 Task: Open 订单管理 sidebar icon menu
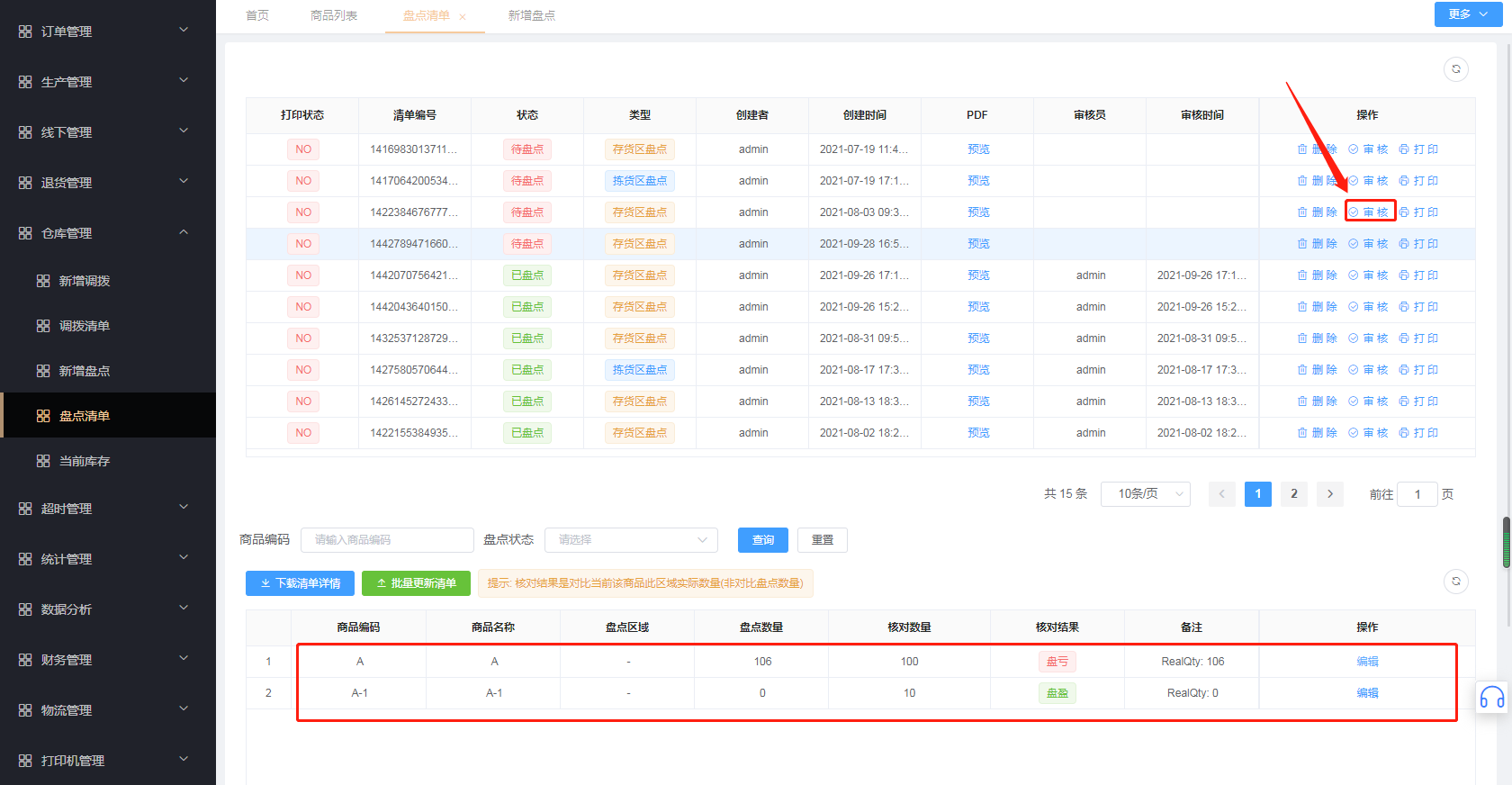point(25,32)
